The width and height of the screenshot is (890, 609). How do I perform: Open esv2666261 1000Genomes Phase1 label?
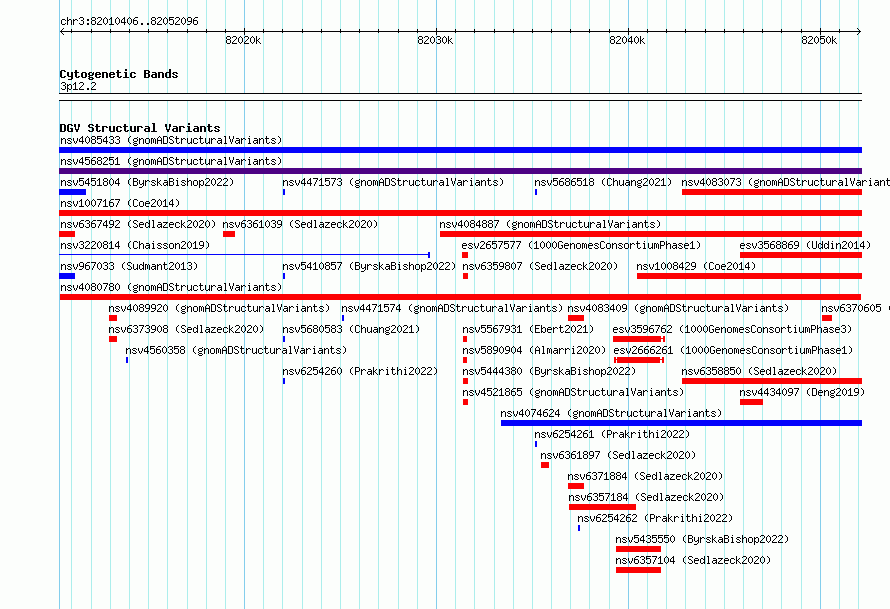[733, 350]
